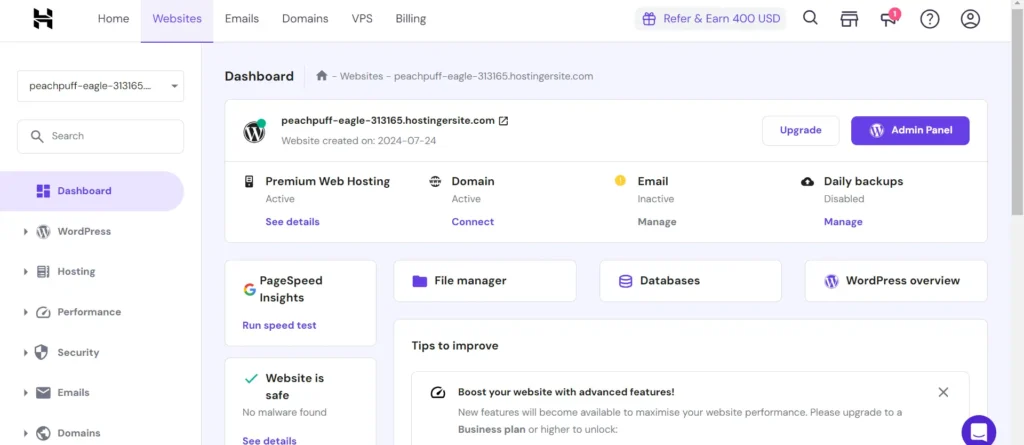Click the yellow Email warning icon
The image size is (1024, 445).
(620, 181)
